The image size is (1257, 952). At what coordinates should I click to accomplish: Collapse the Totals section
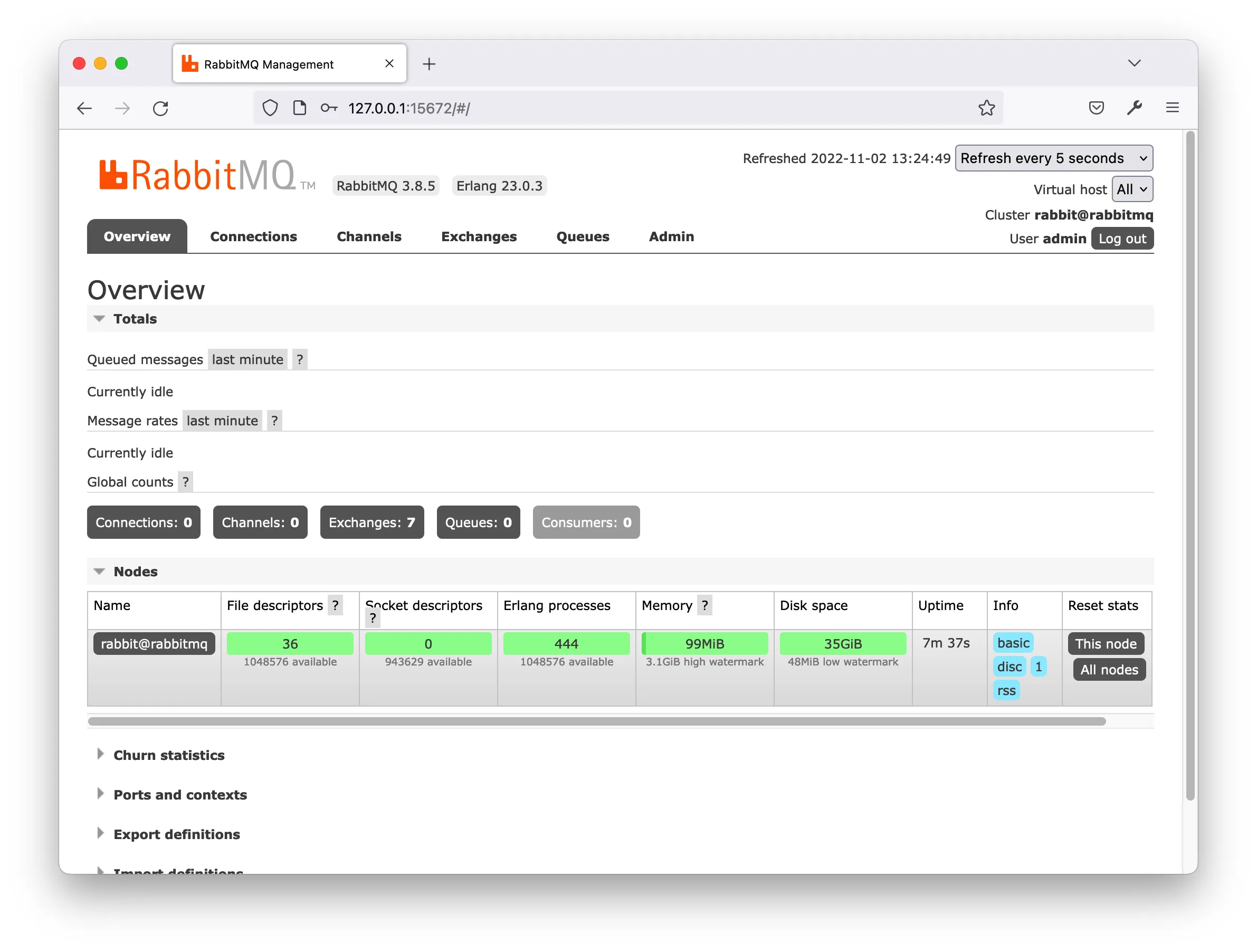click(x=125, y=319)
